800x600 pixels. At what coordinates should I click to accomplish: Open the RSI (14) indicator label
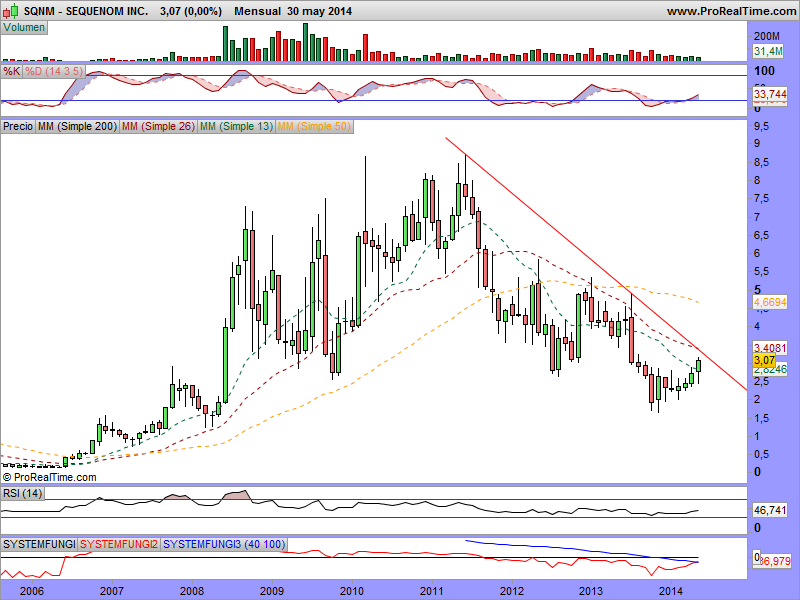point(22,493)
